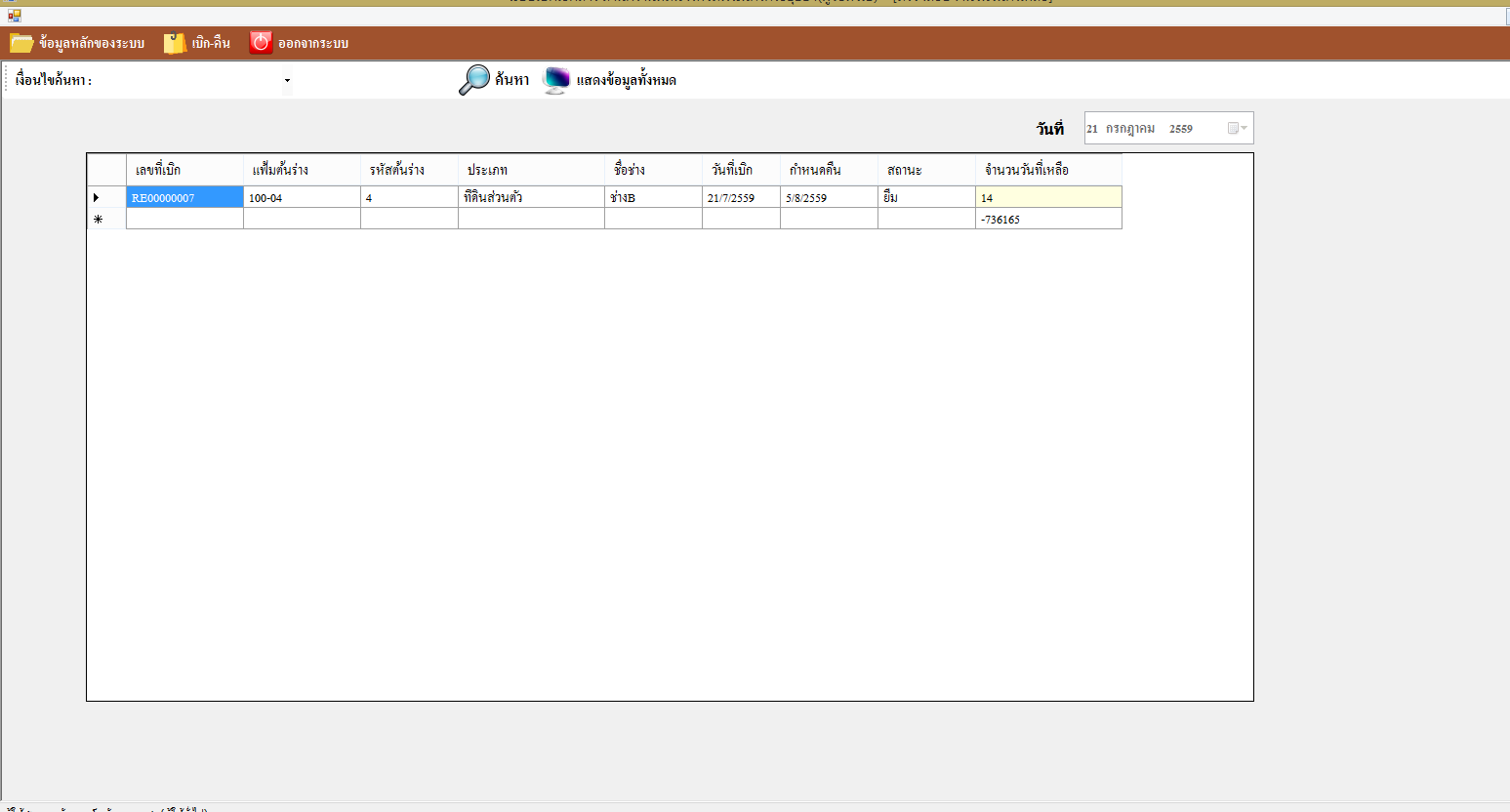This screenshot has width=1510, height=812.
Task: Open the ข้อมูลหลักของระบบ menu
Action: [77, 43]
